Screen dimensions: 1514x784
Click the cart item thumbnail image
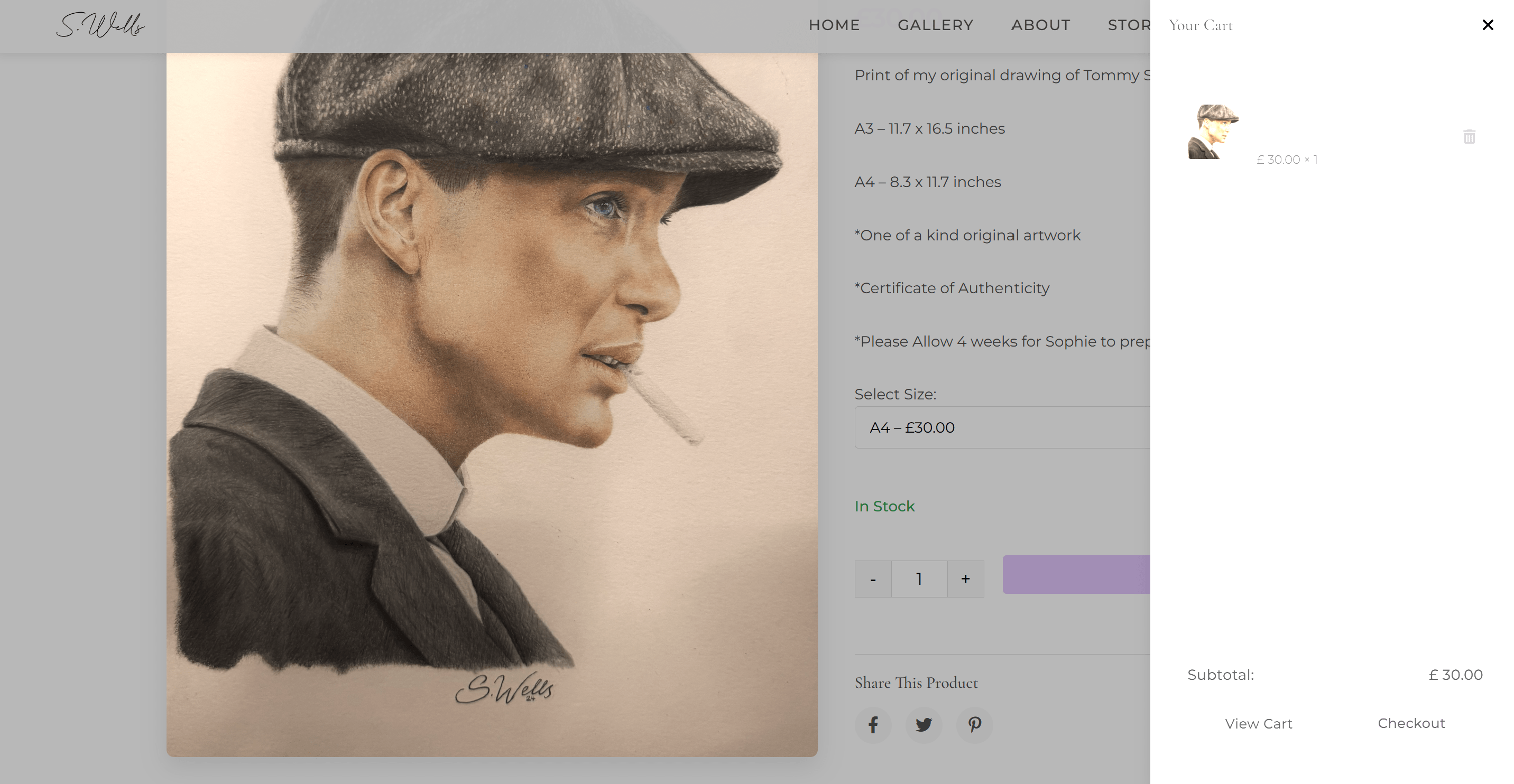tap(1213, 132)
